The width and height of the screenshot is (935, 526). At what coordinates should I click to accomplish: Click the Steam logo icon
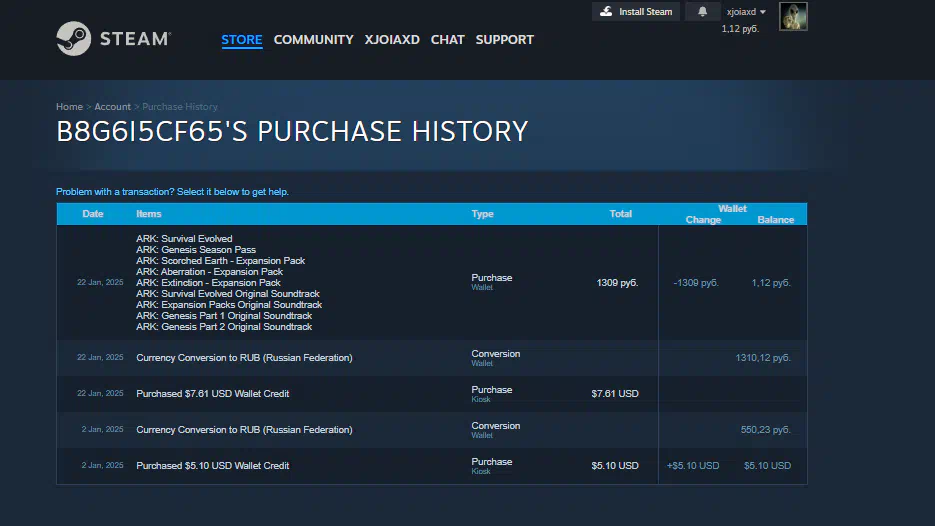(73, 39)
